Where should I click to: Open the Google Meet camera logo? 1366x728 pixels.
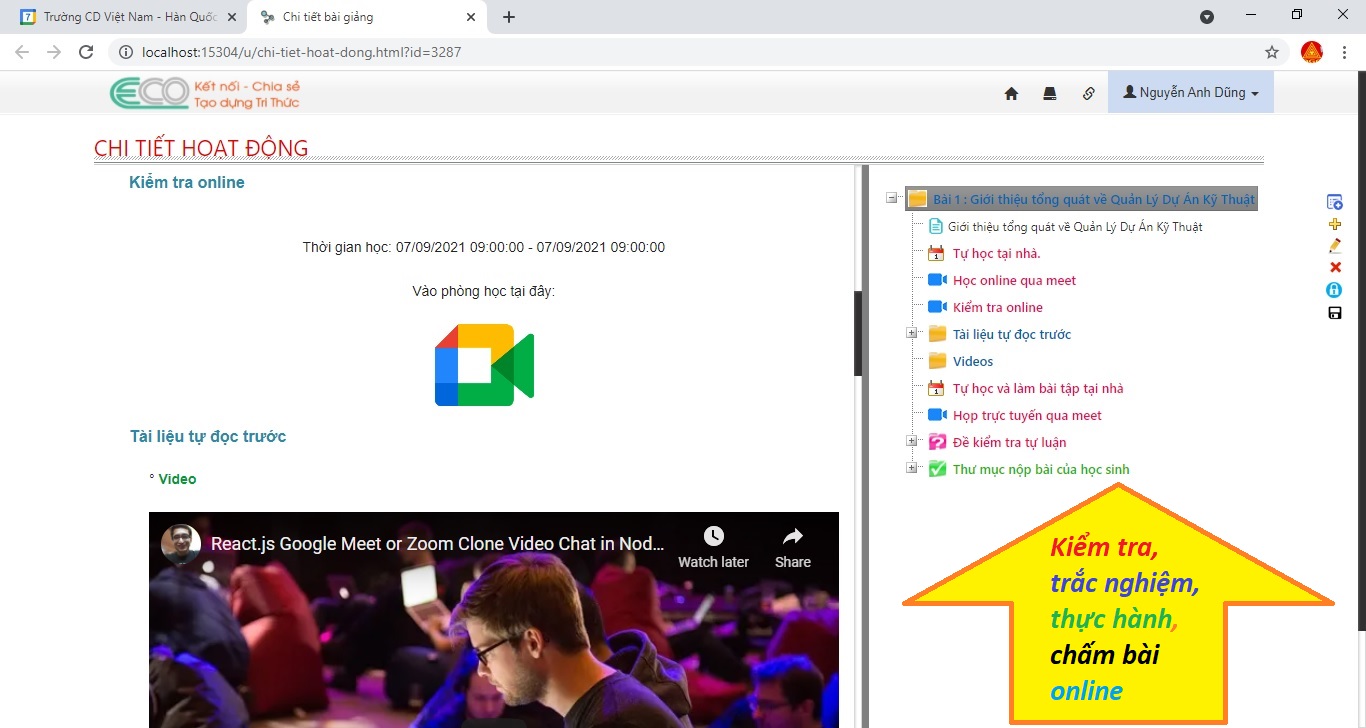click(484, 365)
